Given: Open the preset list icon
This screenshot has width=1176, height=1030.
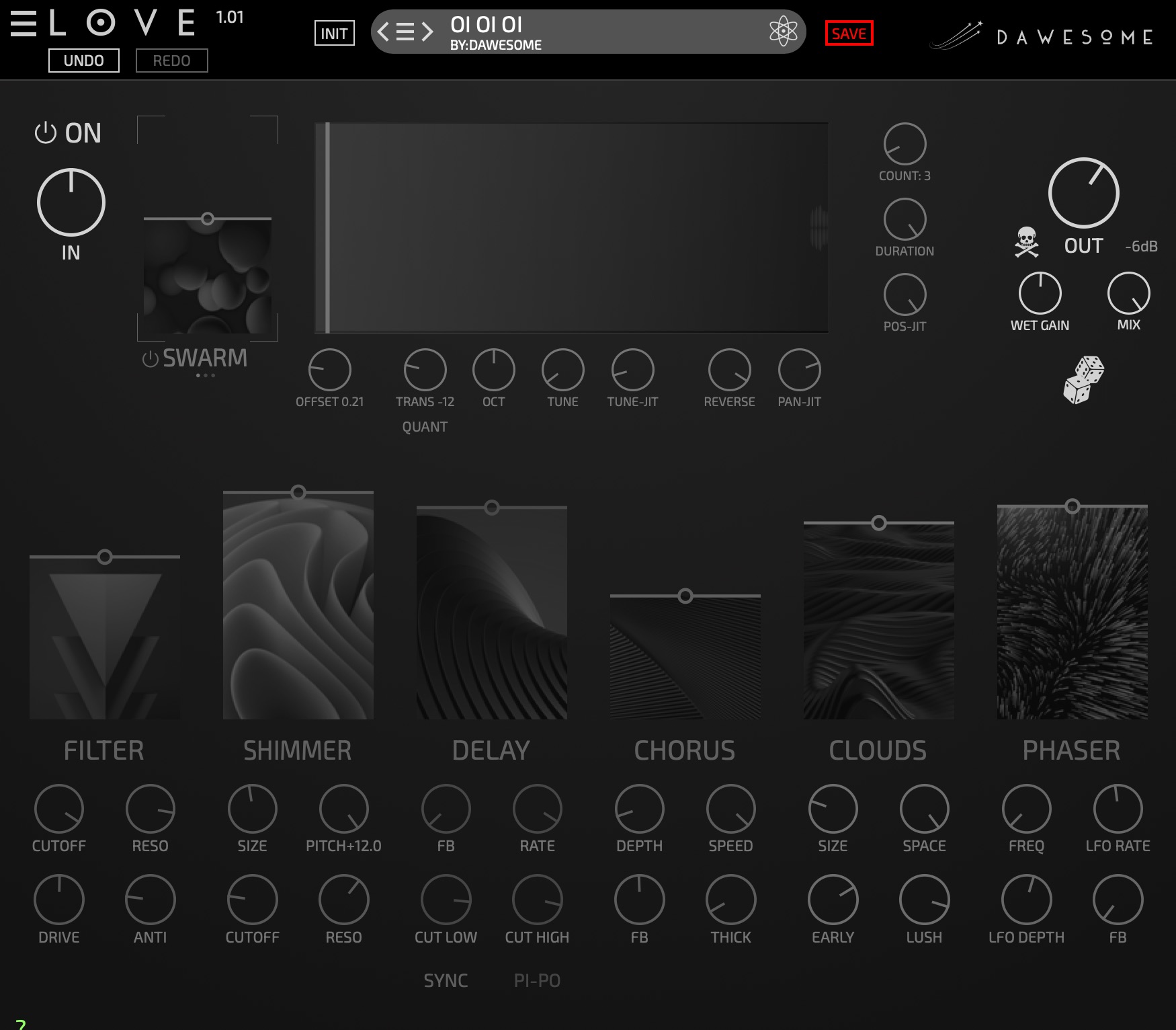Looking at the screenshot, I should click(x=405, y=32).
